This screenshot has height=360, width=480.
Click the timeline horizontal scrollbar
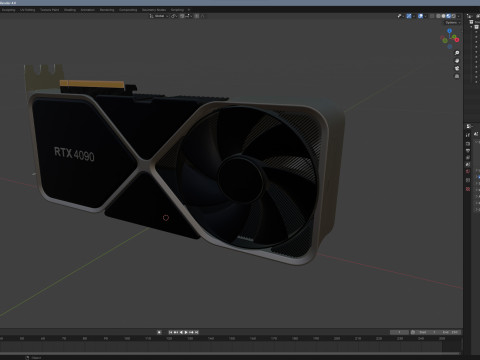pos(230,353)
